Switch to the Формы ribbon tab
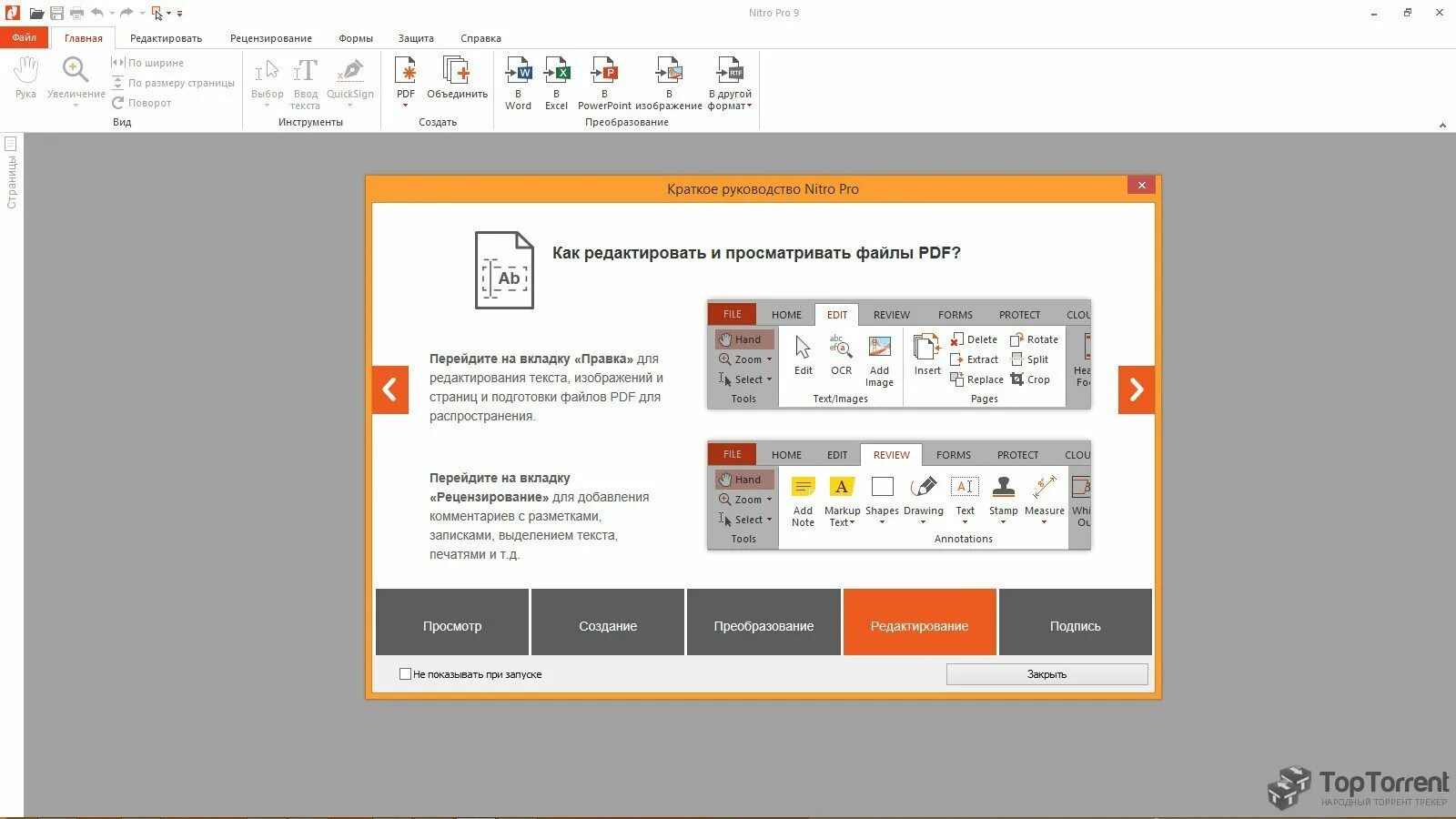This screenshot has width=1456, height=819. click(356, 38)
